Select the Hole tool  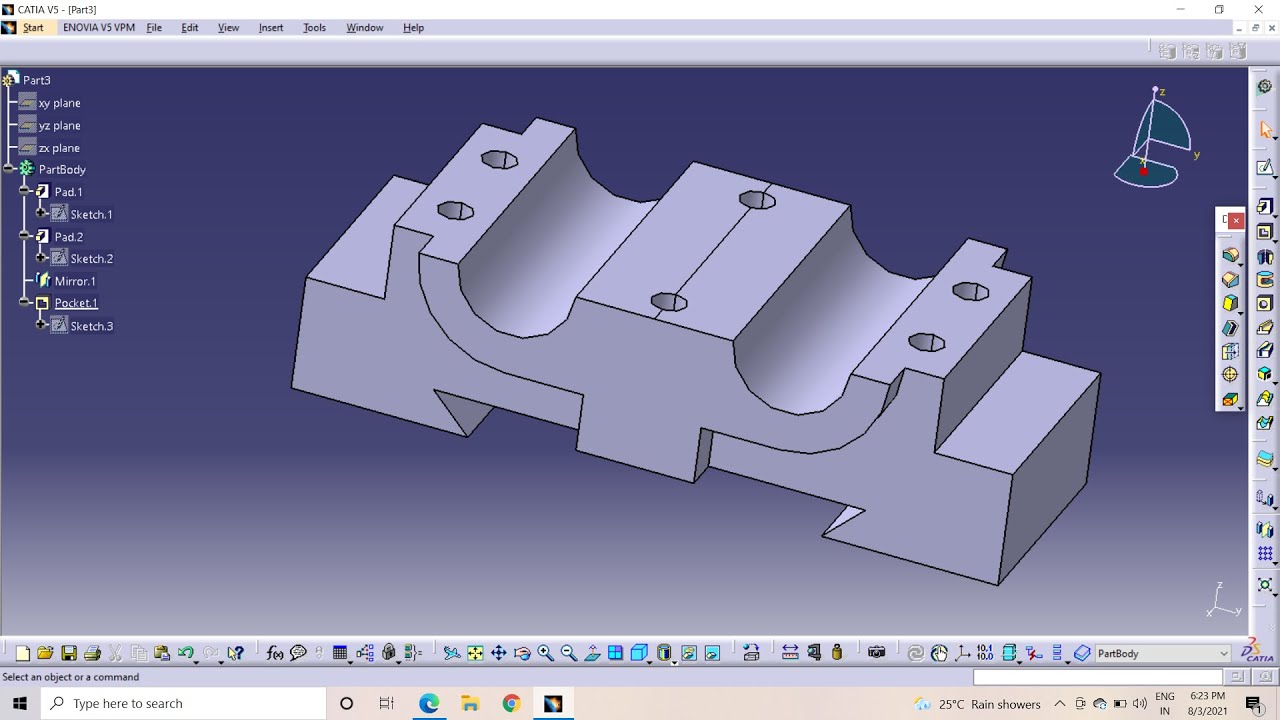coord(1265,303)
